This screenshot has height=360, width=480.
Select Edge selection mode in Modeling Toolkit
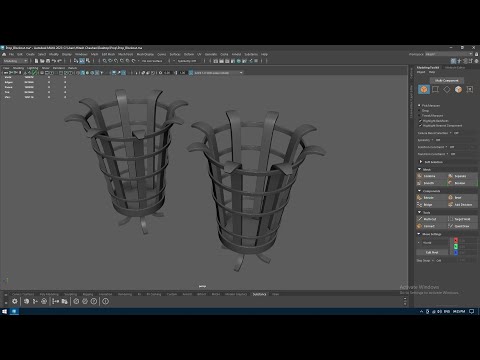point(447,89)
